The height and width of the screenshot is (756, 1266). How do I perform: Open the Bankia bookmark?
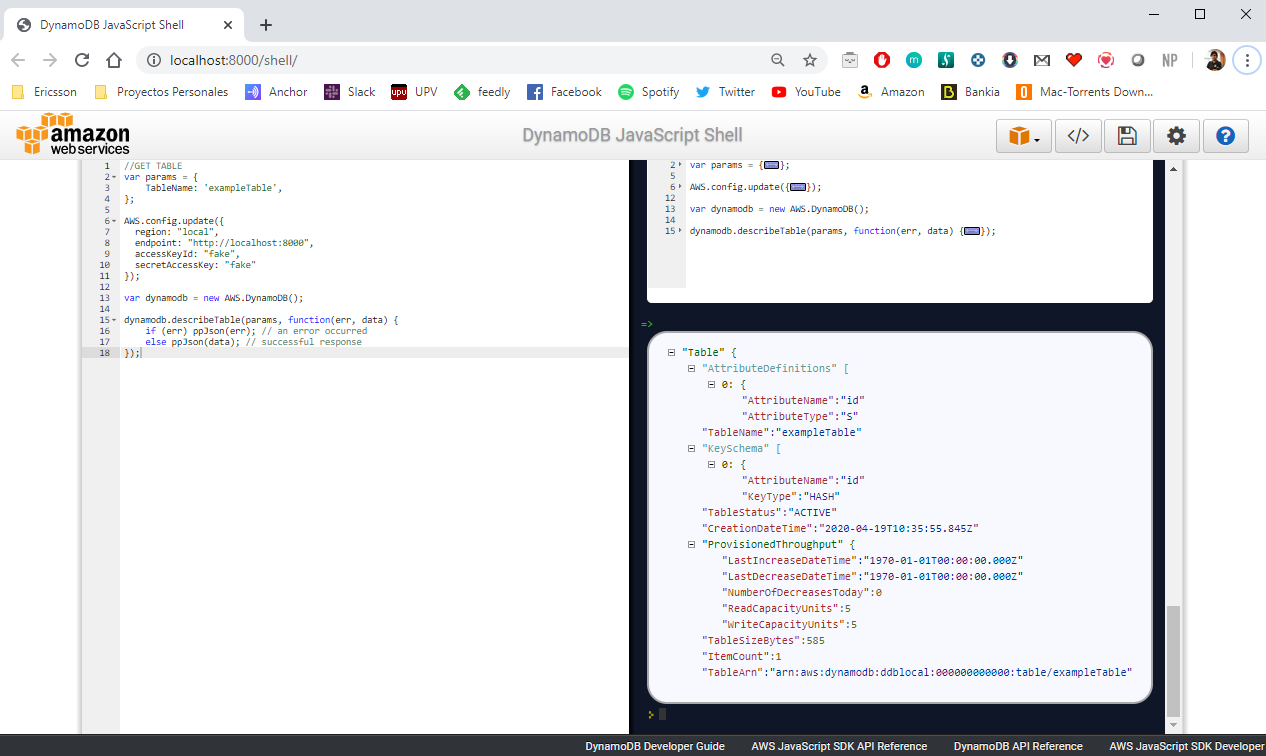971,92
